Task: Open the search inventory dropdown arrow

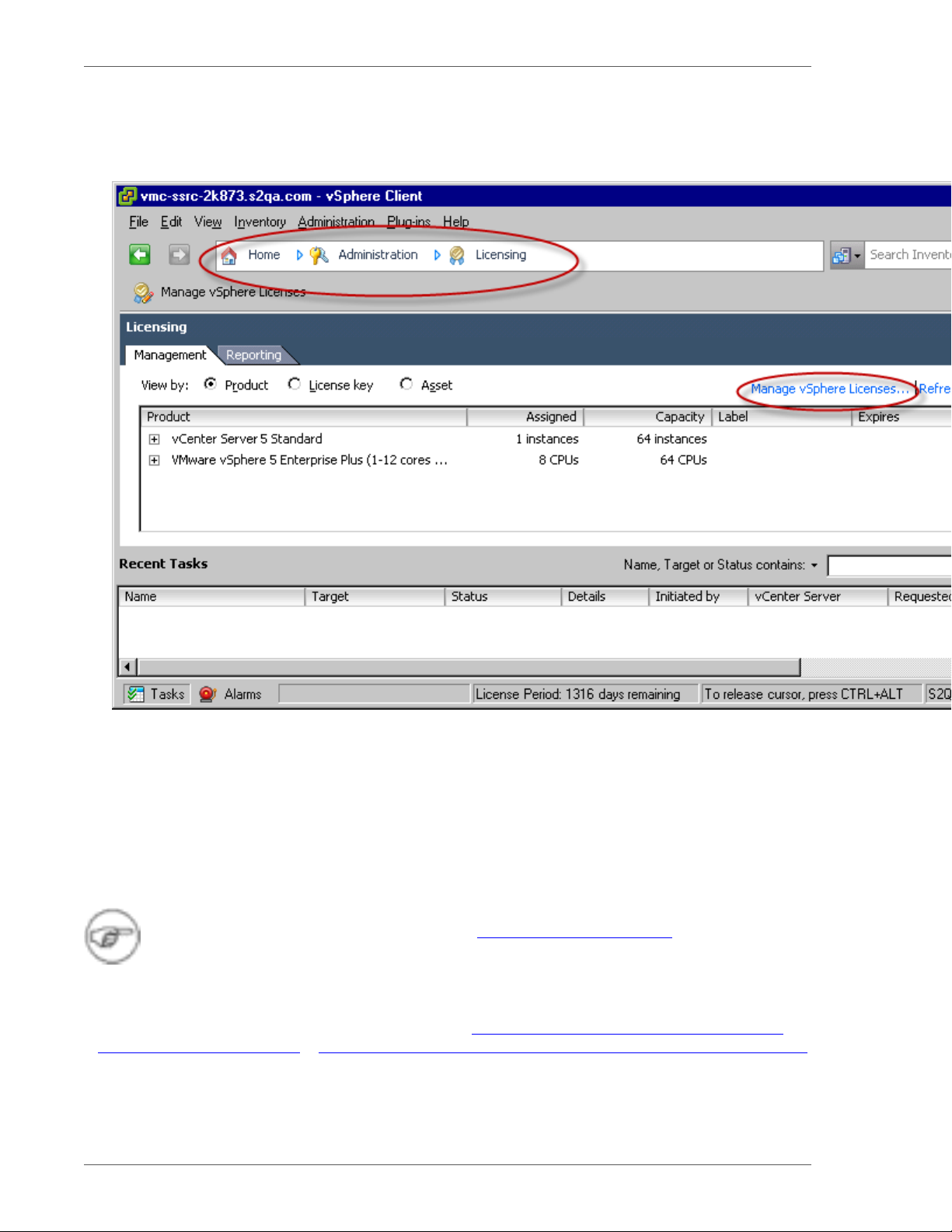Action: [x=857, y=256]
